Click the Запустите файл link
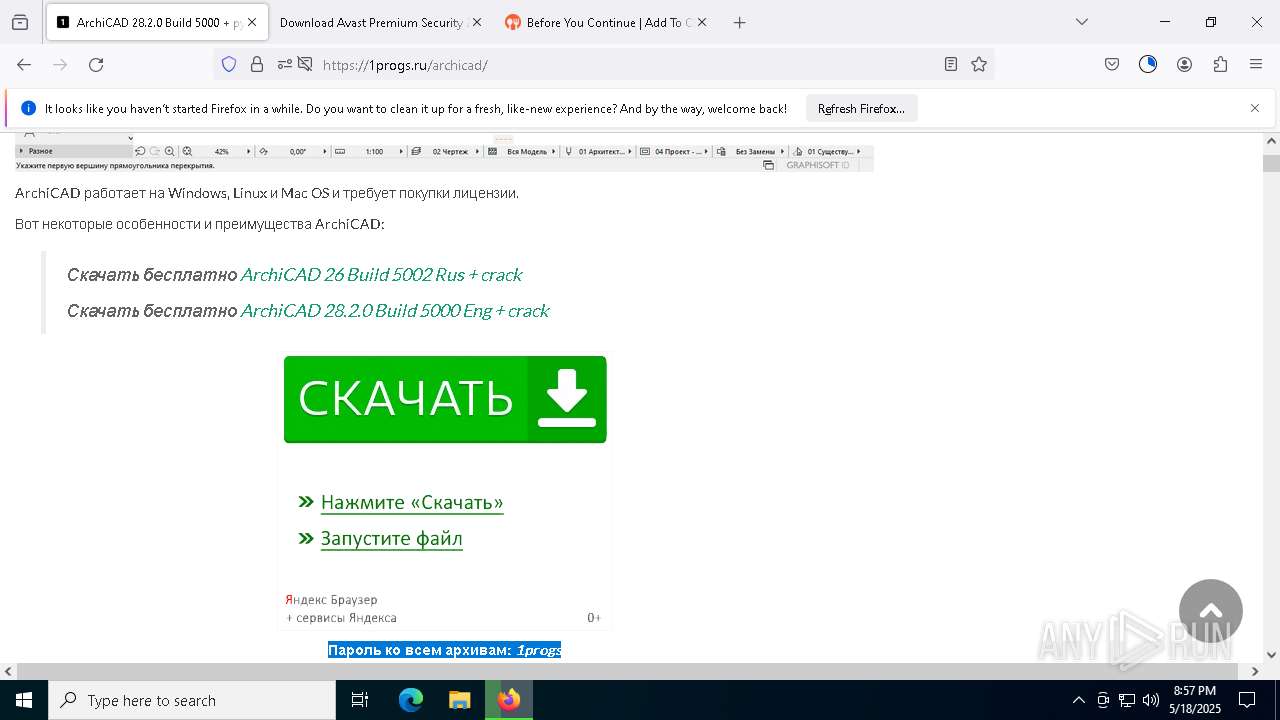 (x=391, y=538)
